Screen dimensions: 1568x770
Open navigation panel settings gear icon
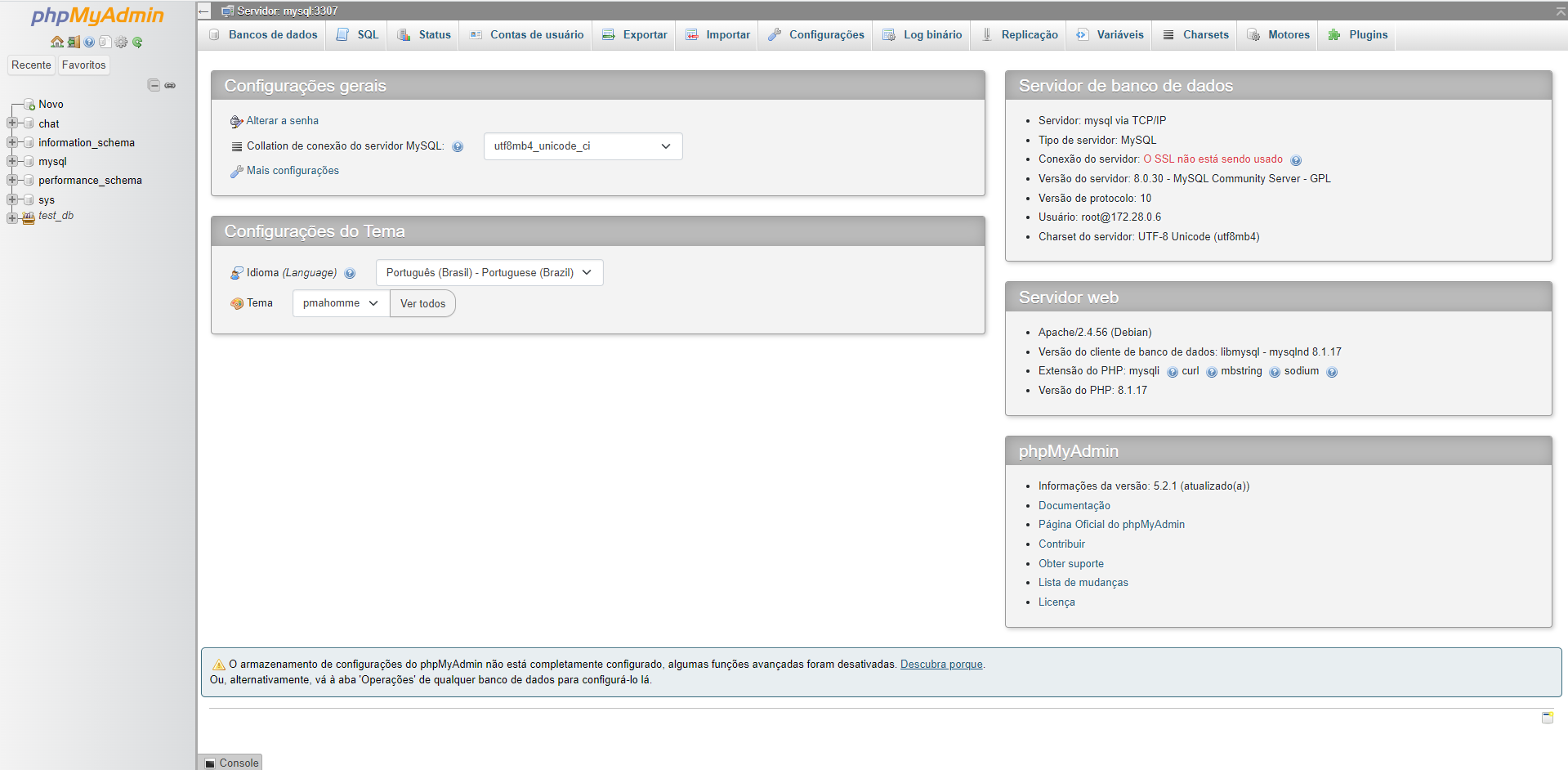tap(121, 42)
